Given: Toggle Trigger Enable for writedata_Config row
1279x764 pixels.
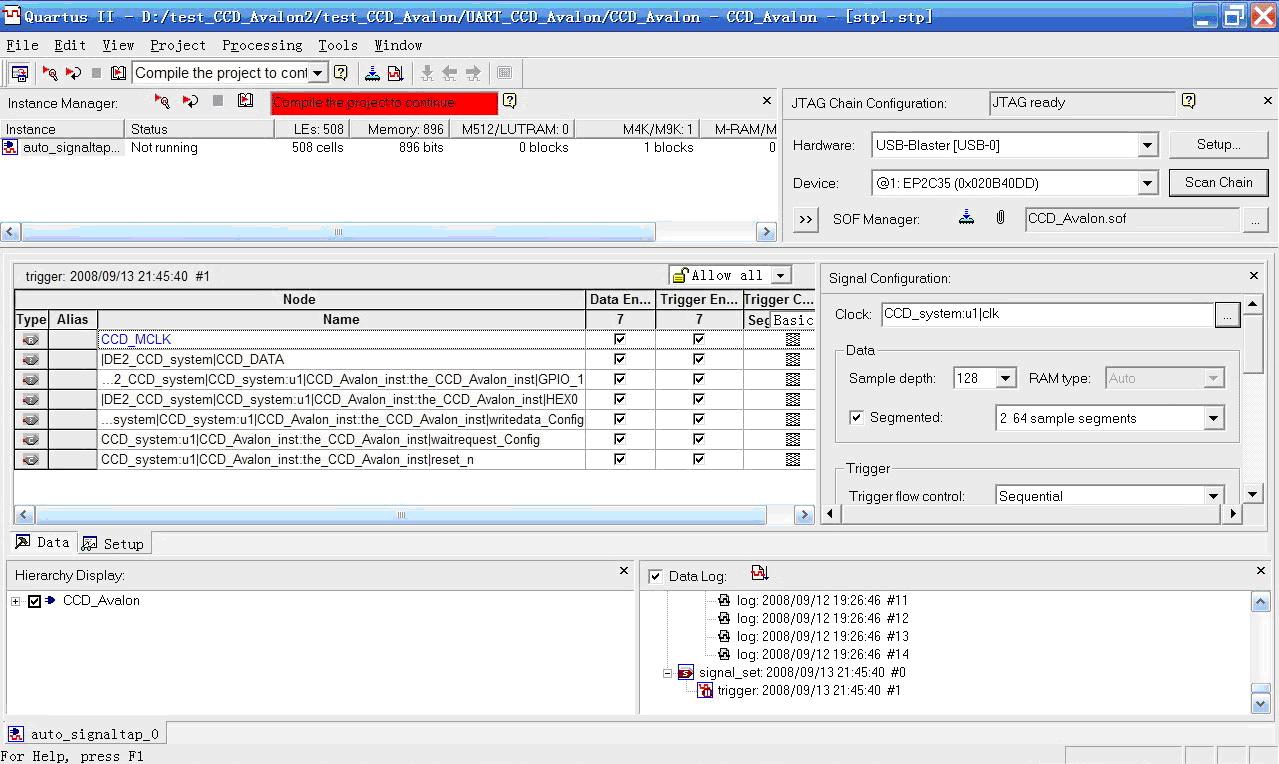Looking at the screenshot, I should coord(699,419).
